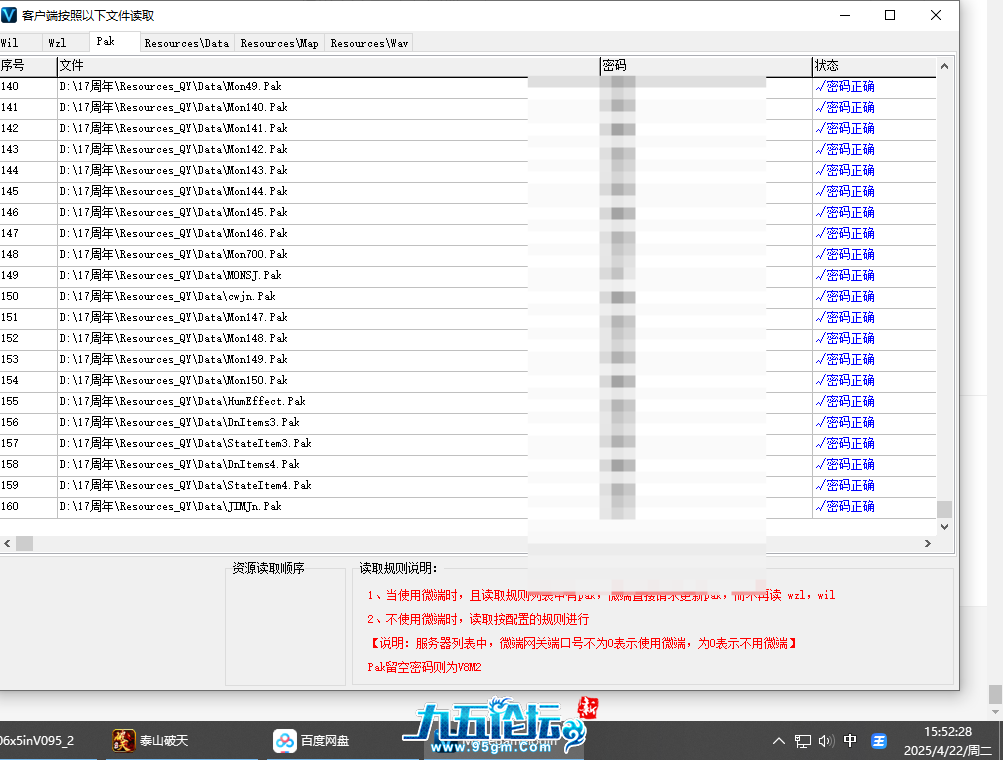
Task: Open the Resources\Map tab
Action: point(279,43)
